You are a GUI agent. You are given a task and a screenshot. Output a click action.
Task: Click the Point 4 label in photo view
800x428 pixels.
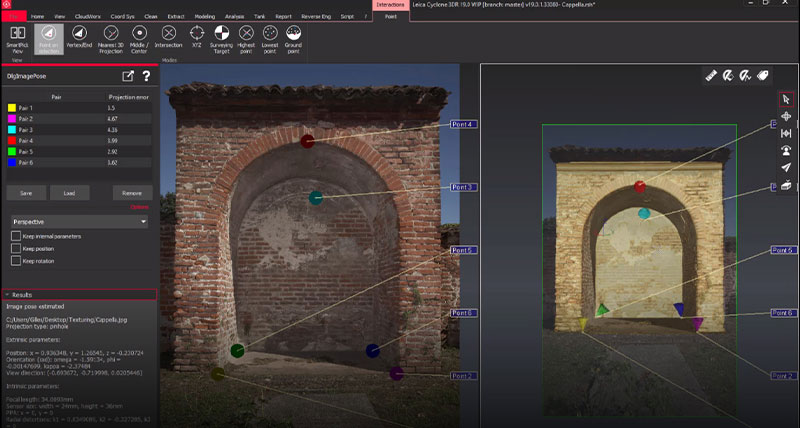click(x=463, y=124)
